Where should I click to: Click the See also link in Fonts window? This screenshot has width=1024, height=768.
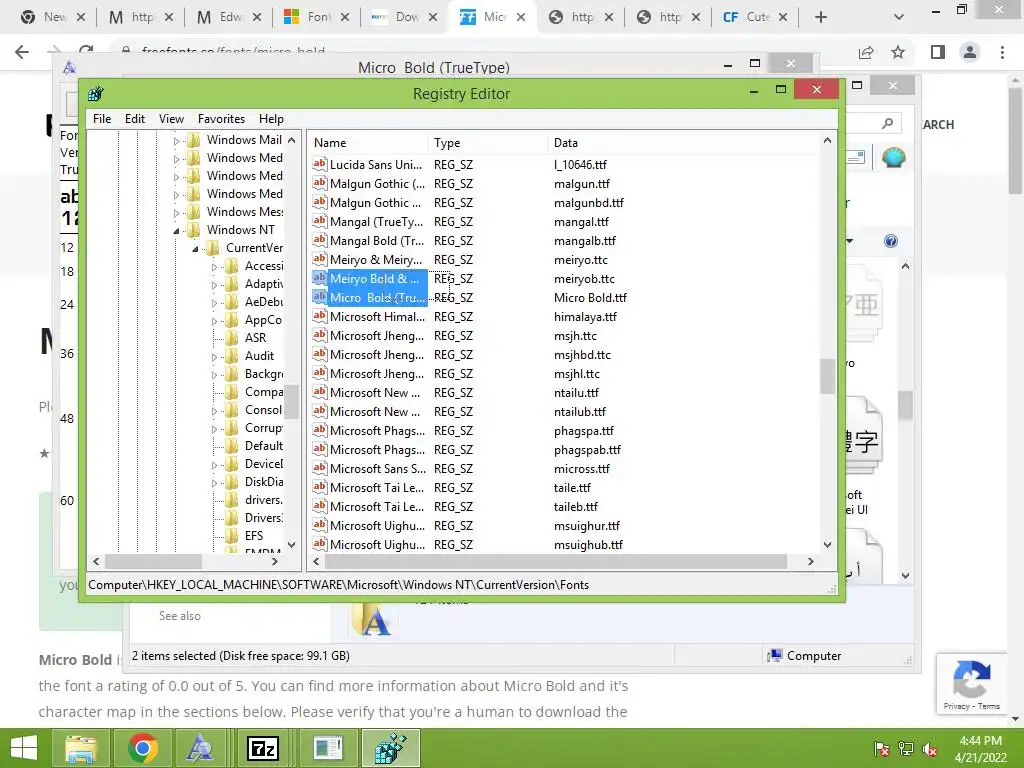pos(180,616)
